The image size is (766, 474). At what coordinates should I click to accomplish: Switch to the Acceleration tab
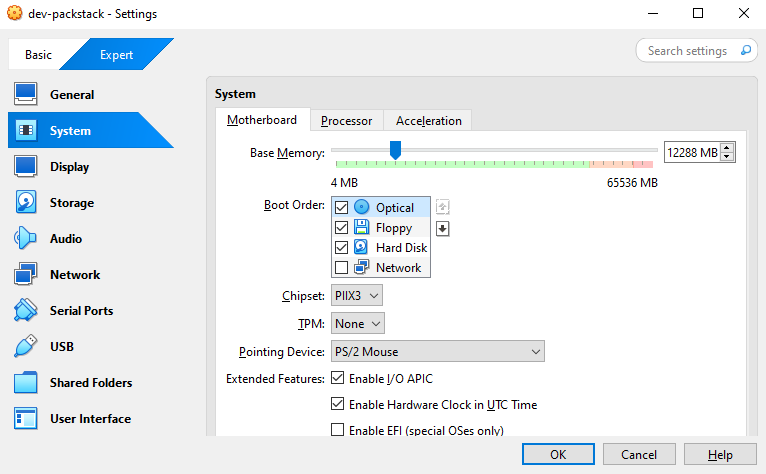[x=428, y=121]
